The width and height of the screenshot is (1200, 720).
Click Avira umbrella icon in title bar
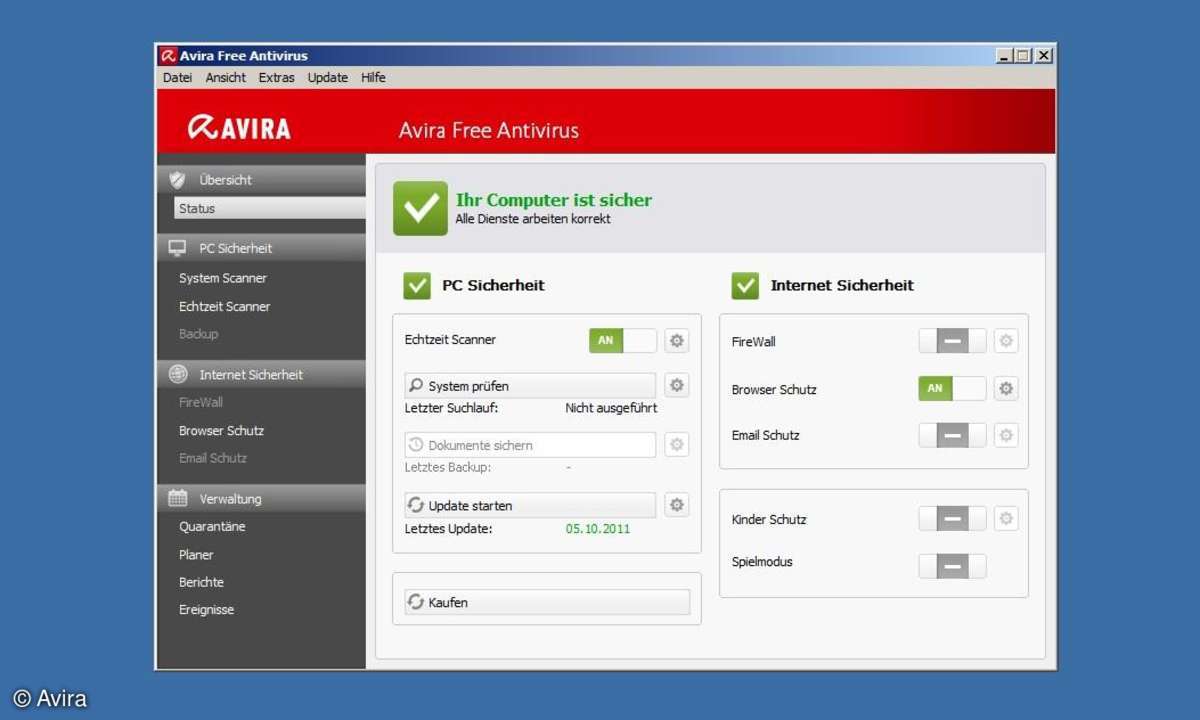pos(169,56)
